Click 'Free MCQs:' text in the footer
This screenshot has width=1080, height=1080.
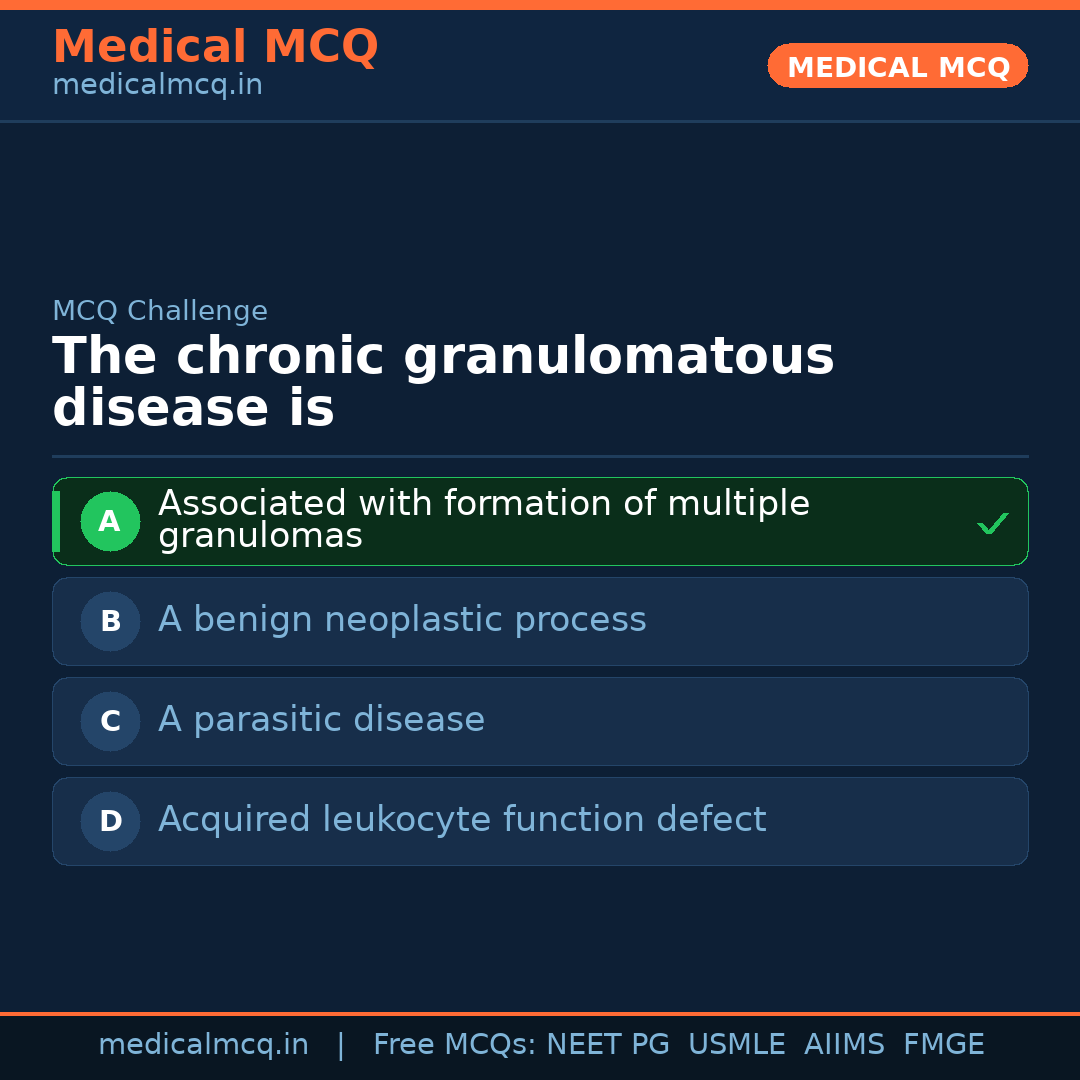coord(455,1045)
